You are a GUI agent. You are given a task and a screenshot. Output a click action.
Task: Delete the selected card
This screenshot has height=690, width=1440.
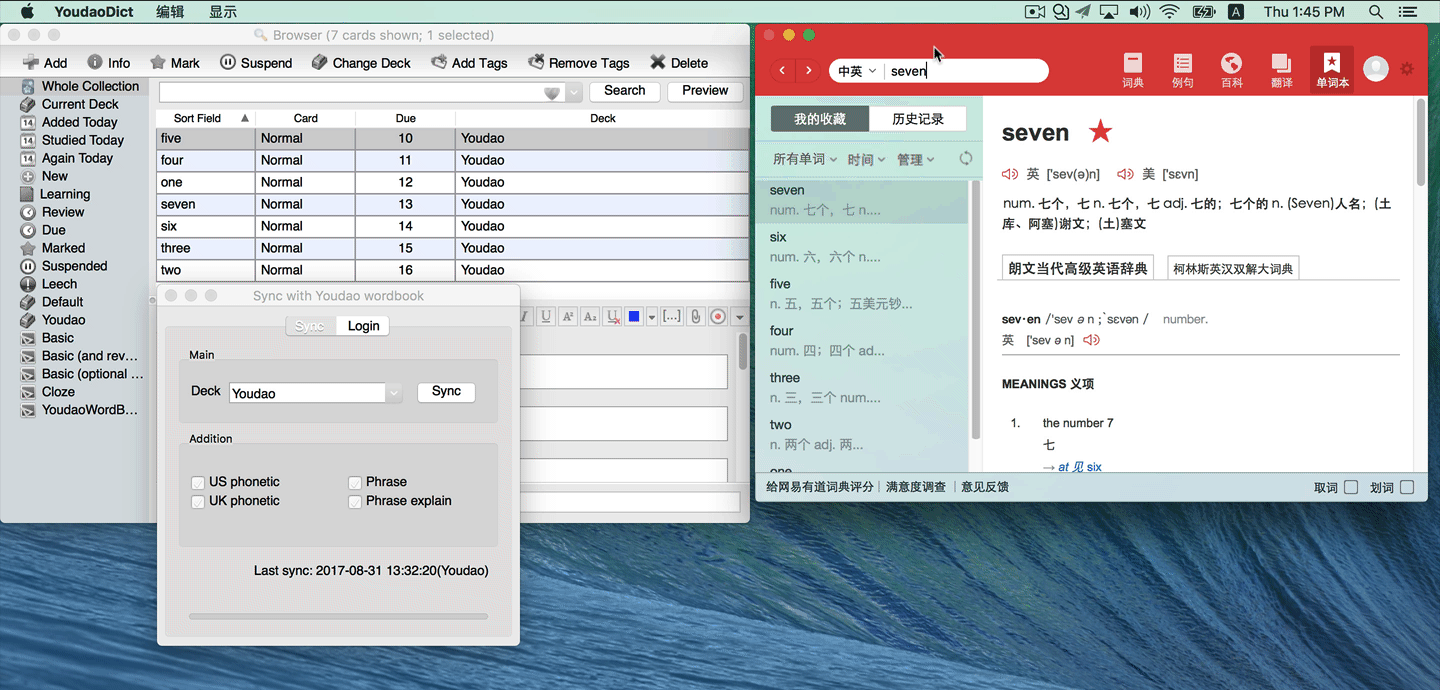point(679,62)
